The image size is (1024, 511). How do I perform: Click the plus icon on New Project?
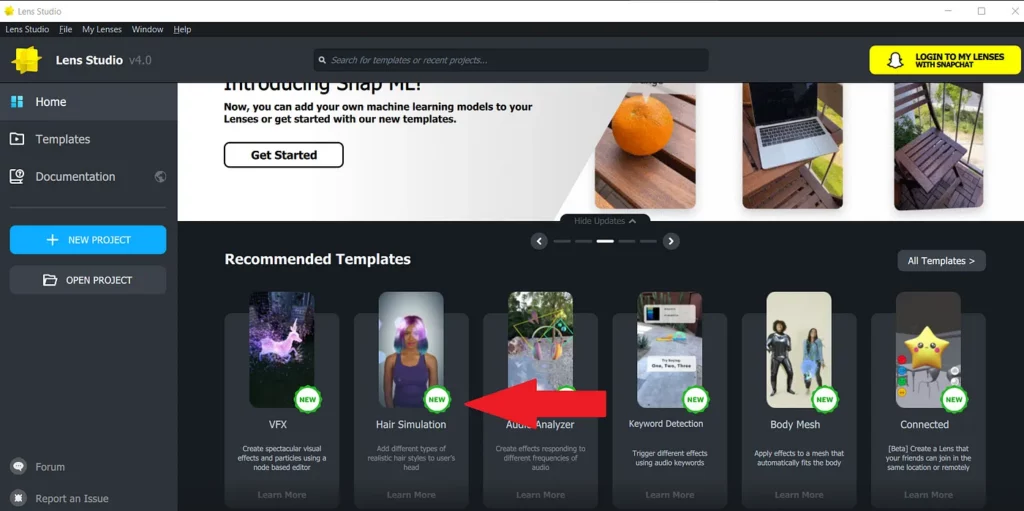(x=53, y=240)
